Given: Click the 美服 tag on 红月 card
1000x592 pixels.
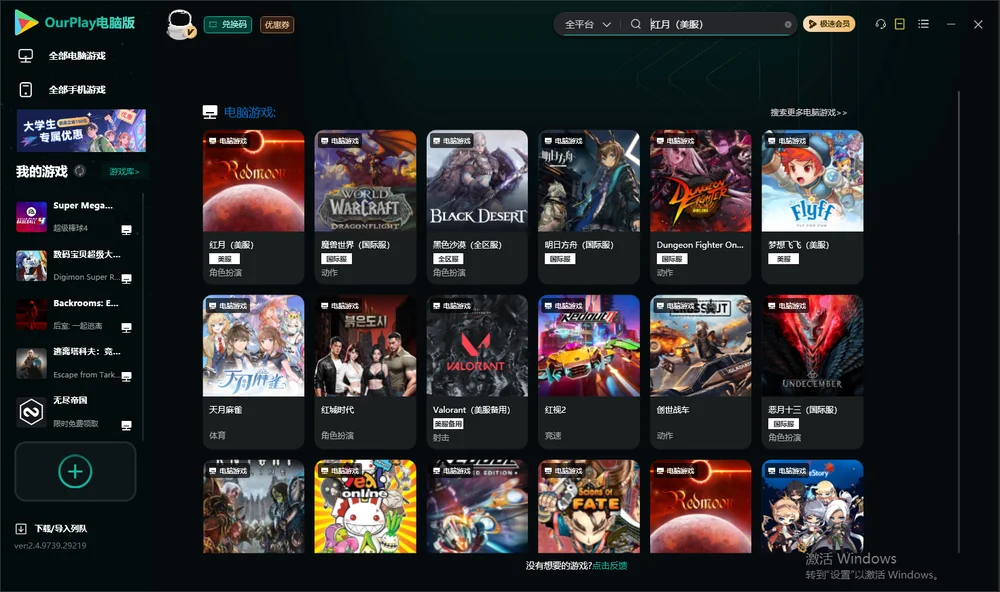Looking at the screenshot, I should pyautogui.click(x=224, y=259).
